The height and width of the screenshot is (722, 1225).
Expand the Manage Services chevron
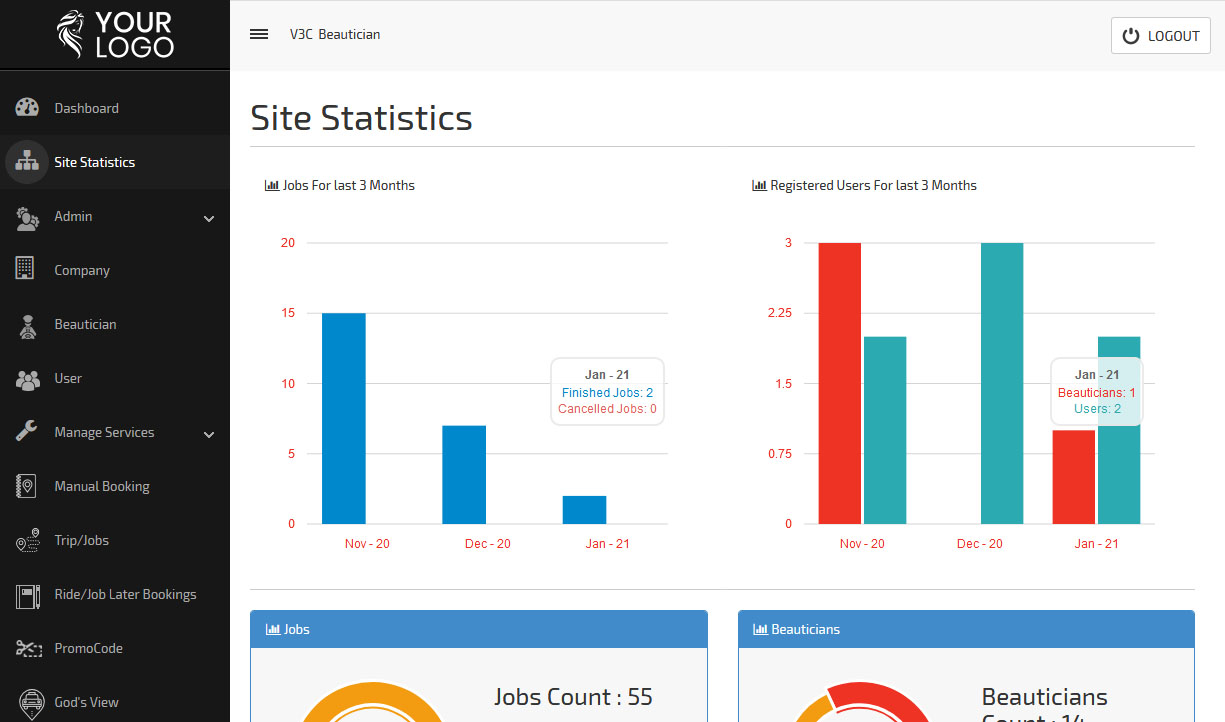click(209, 434)
